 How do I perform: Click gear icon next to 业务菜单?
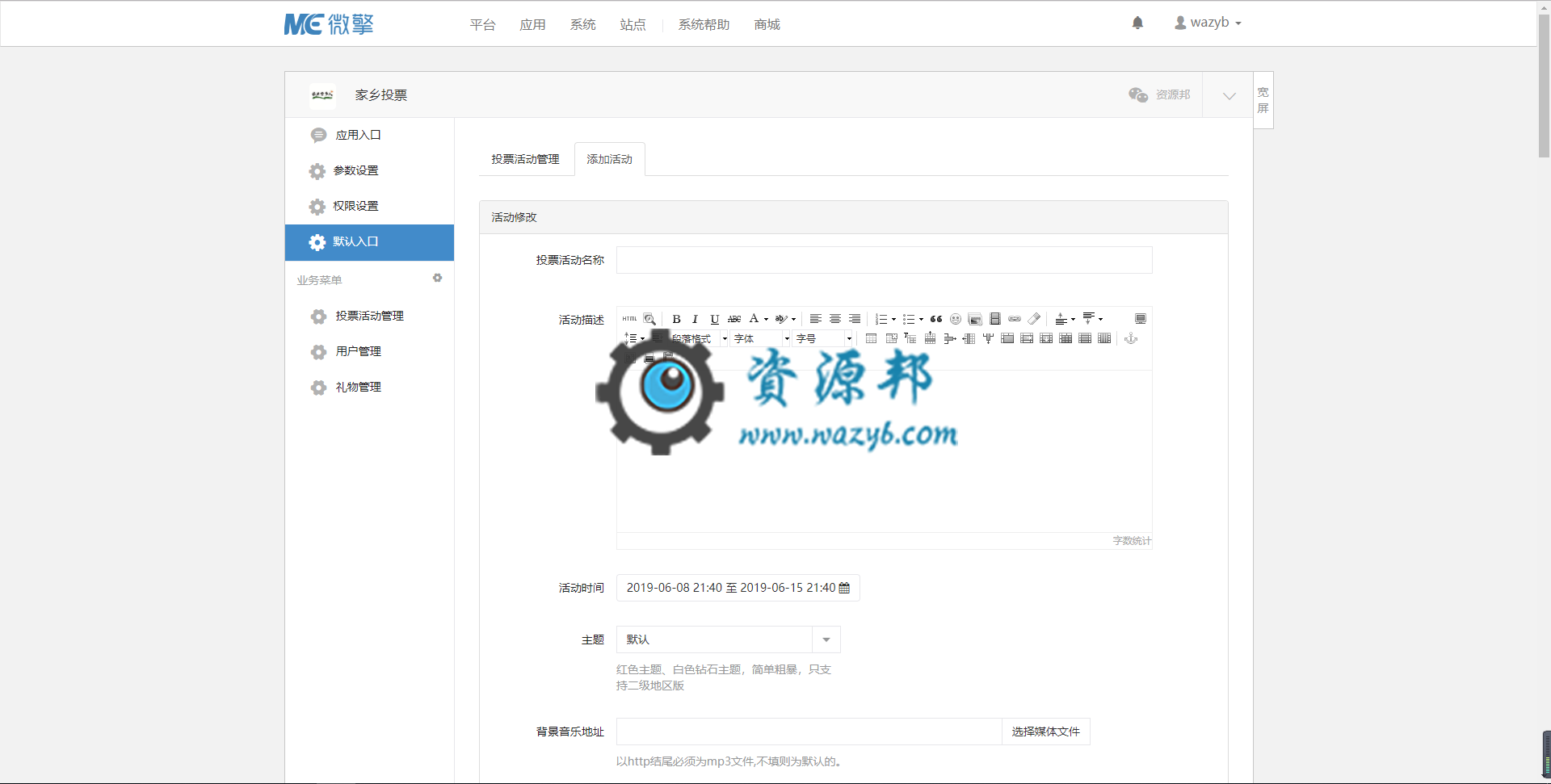437,278
